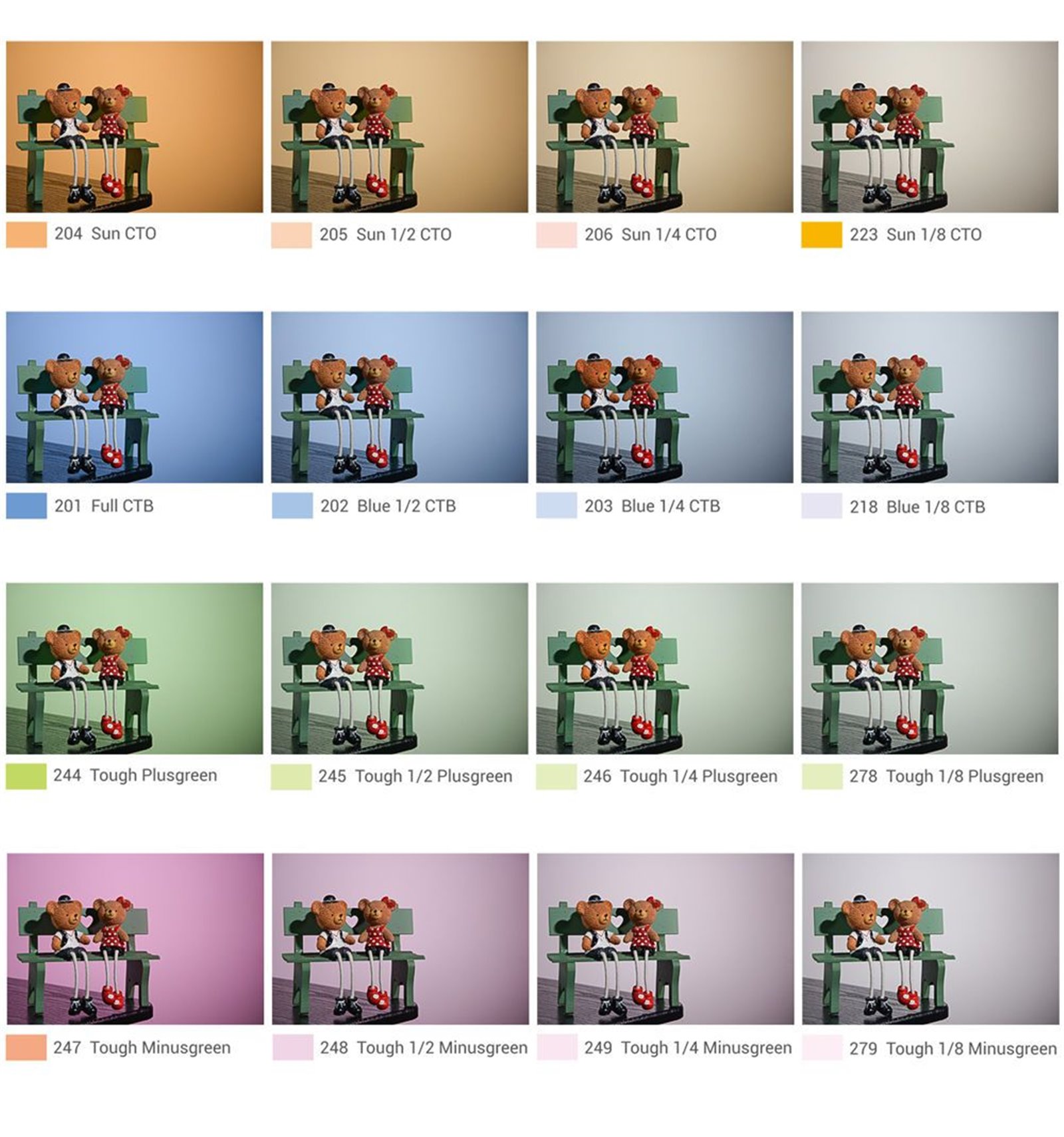The width and height of the screenshot is (1064, 1137).
Task: Open the 204 Sun CTO sample photo
Action: click(x=134, y=127)
